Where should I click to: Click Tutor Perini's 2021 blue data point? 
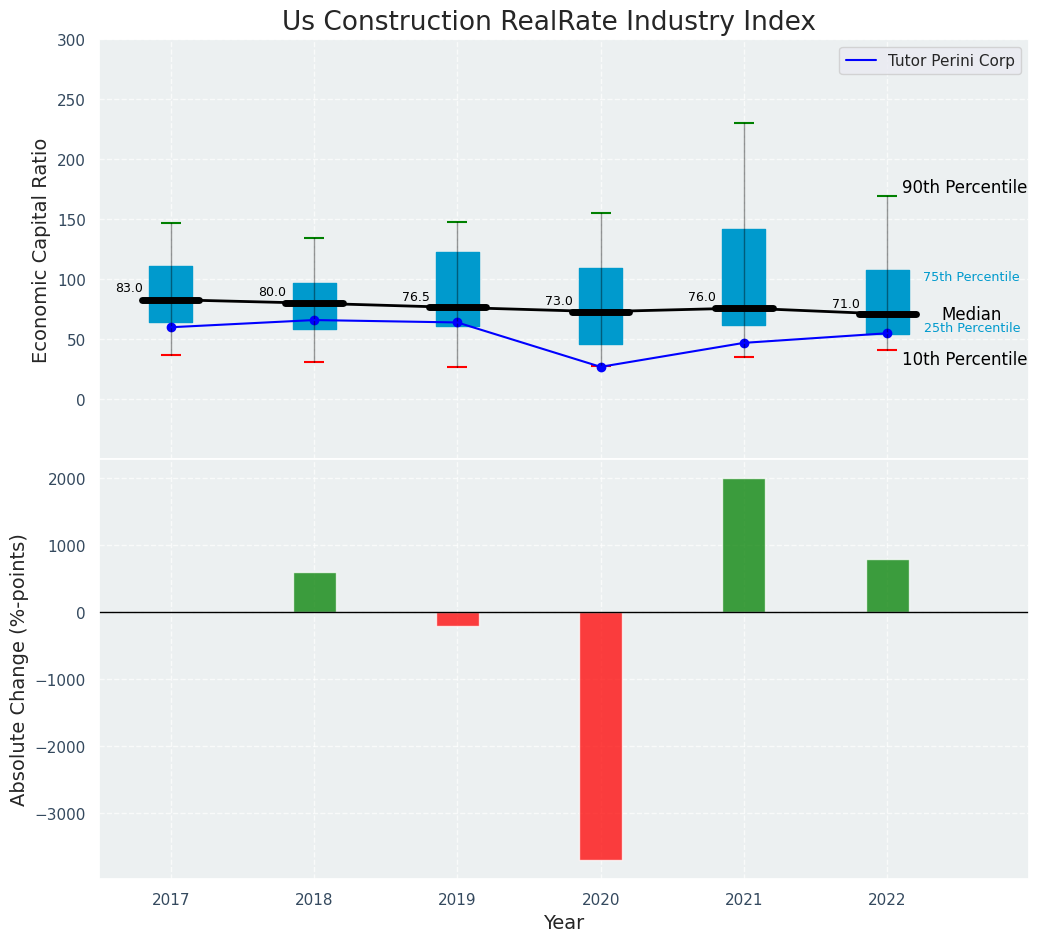tap(744, 343)
